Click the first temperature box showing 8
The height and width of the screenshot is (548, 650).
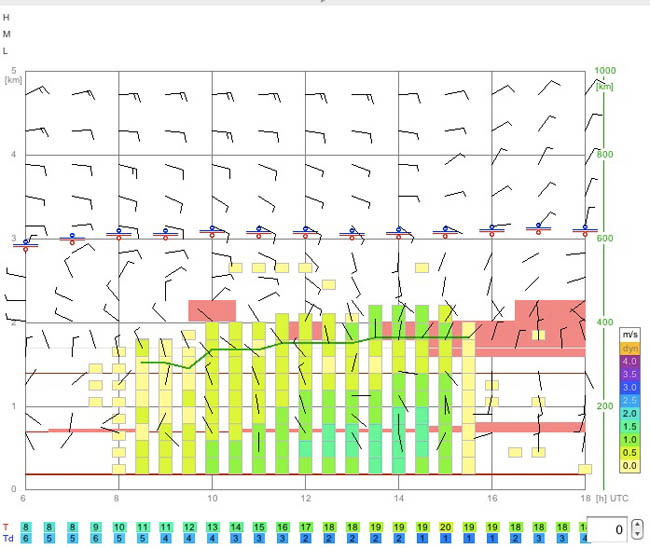click(26, 527)
